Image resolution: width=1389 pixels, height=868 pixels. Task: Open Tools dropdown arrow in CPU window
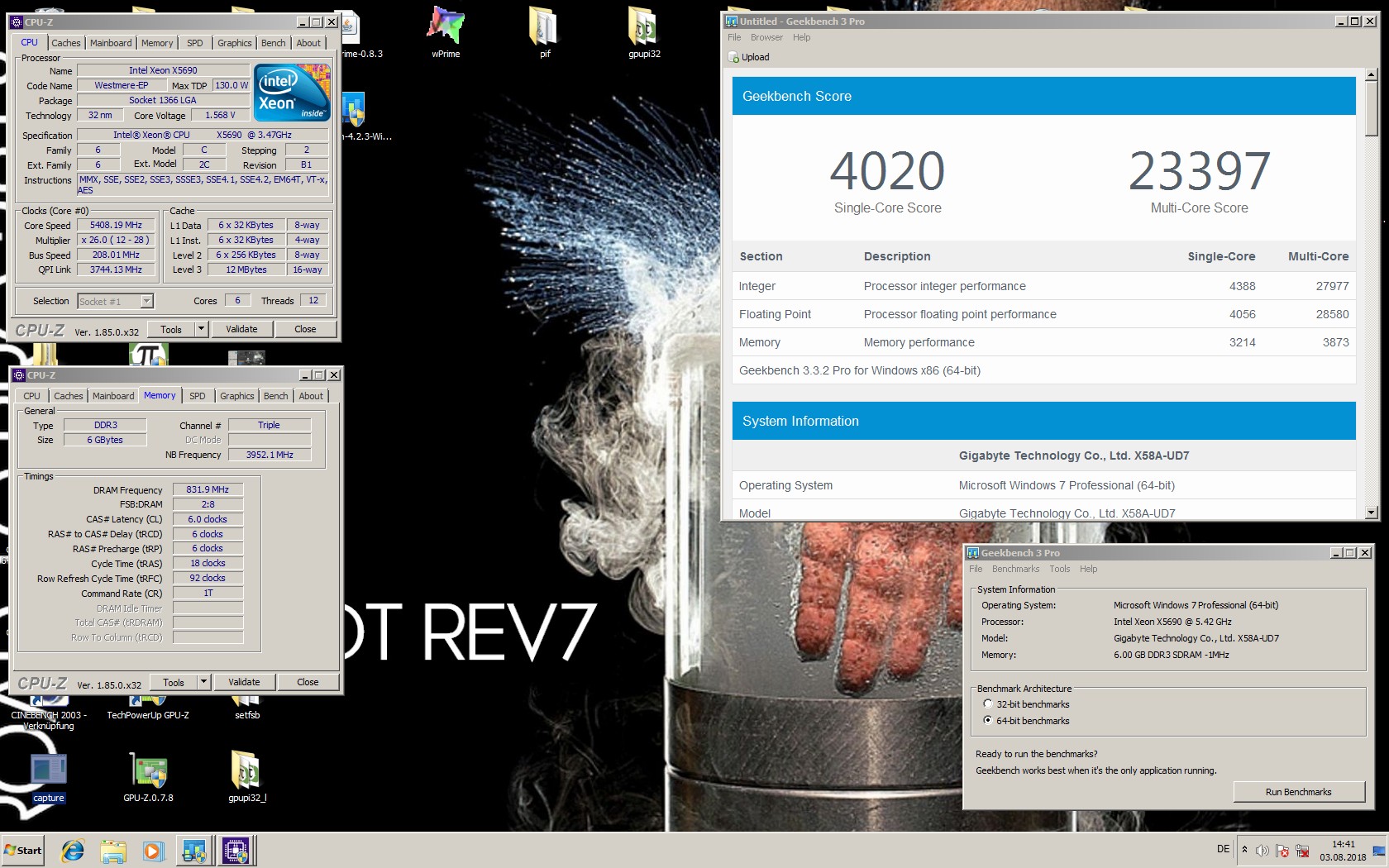201,329
